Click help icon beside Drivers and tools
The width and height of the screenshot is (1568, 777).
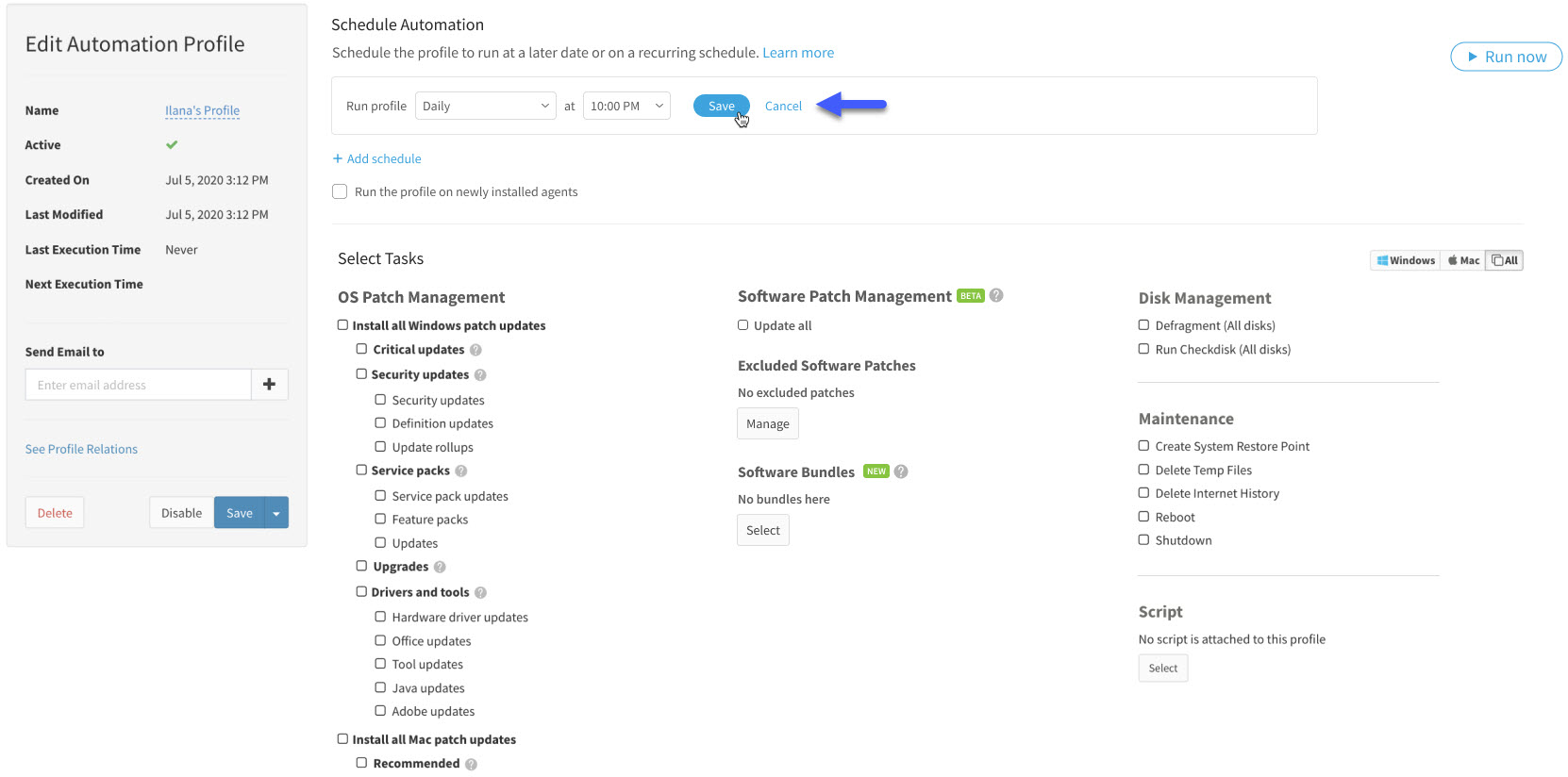pos(480,593)
